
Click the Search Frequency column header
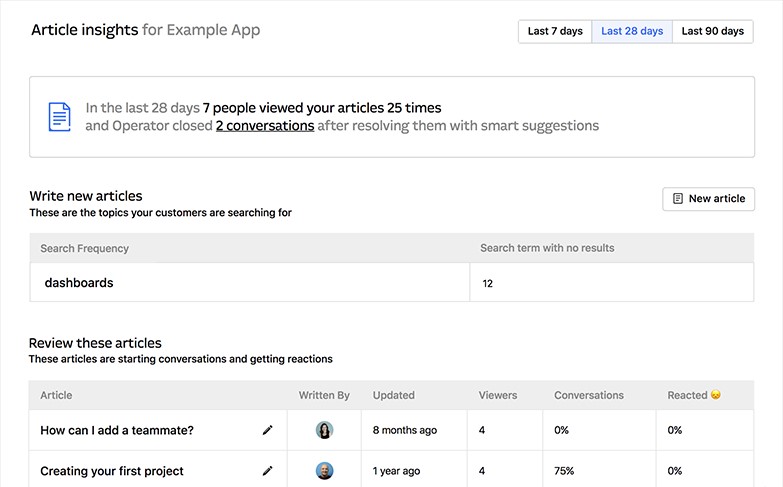[x=85, y=248]
